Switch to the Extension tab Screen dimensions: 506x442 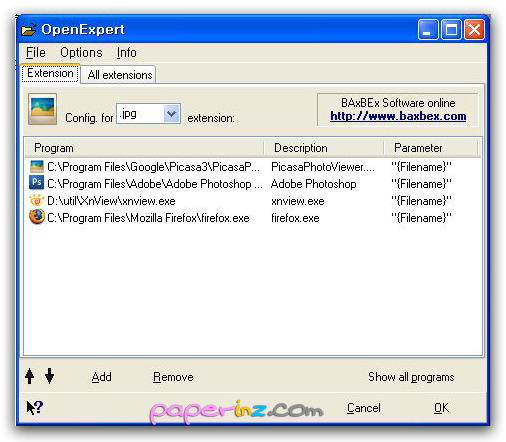(x=50, y=73)
